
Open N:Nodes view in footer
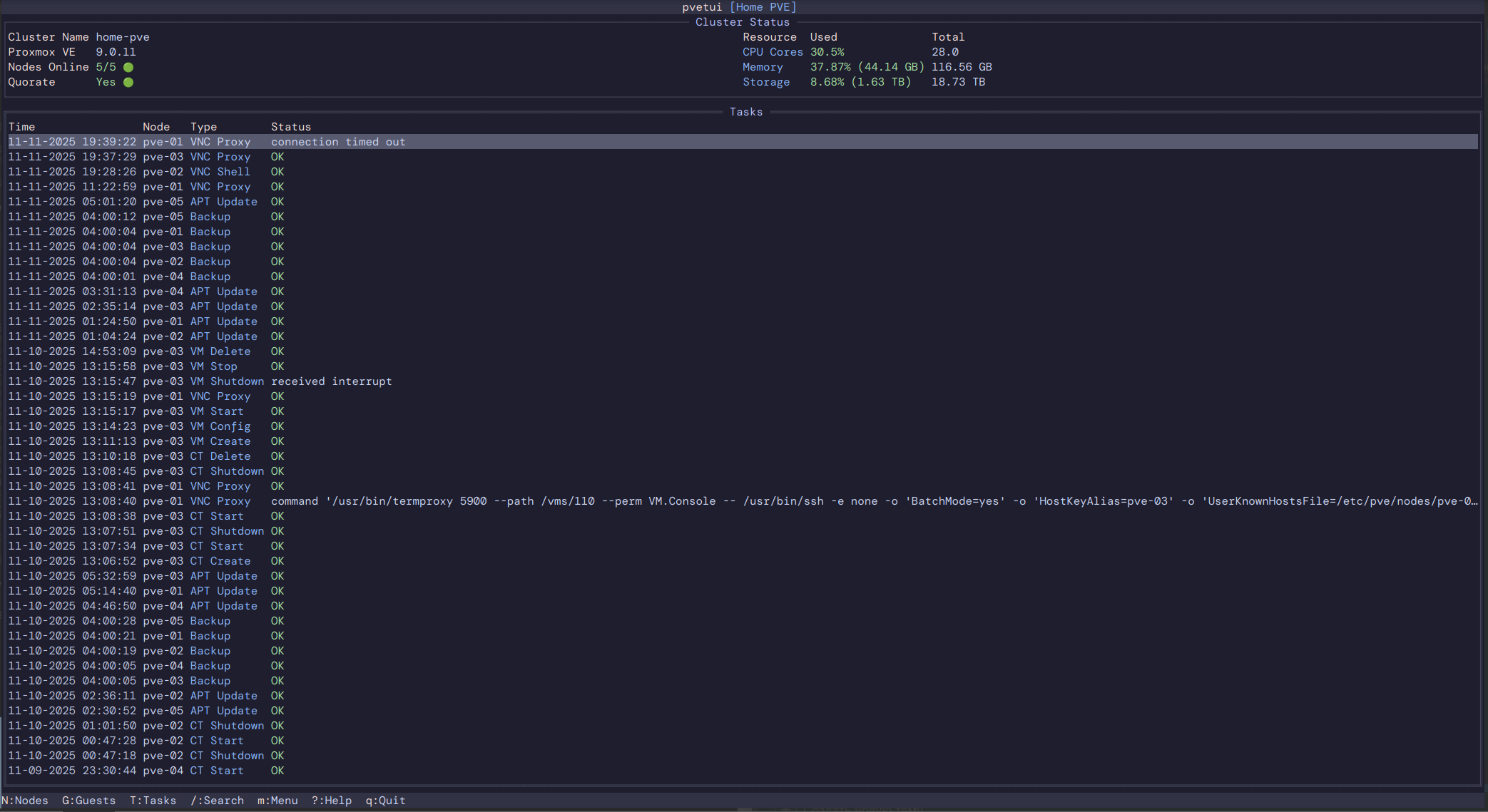tap(25, 801)
